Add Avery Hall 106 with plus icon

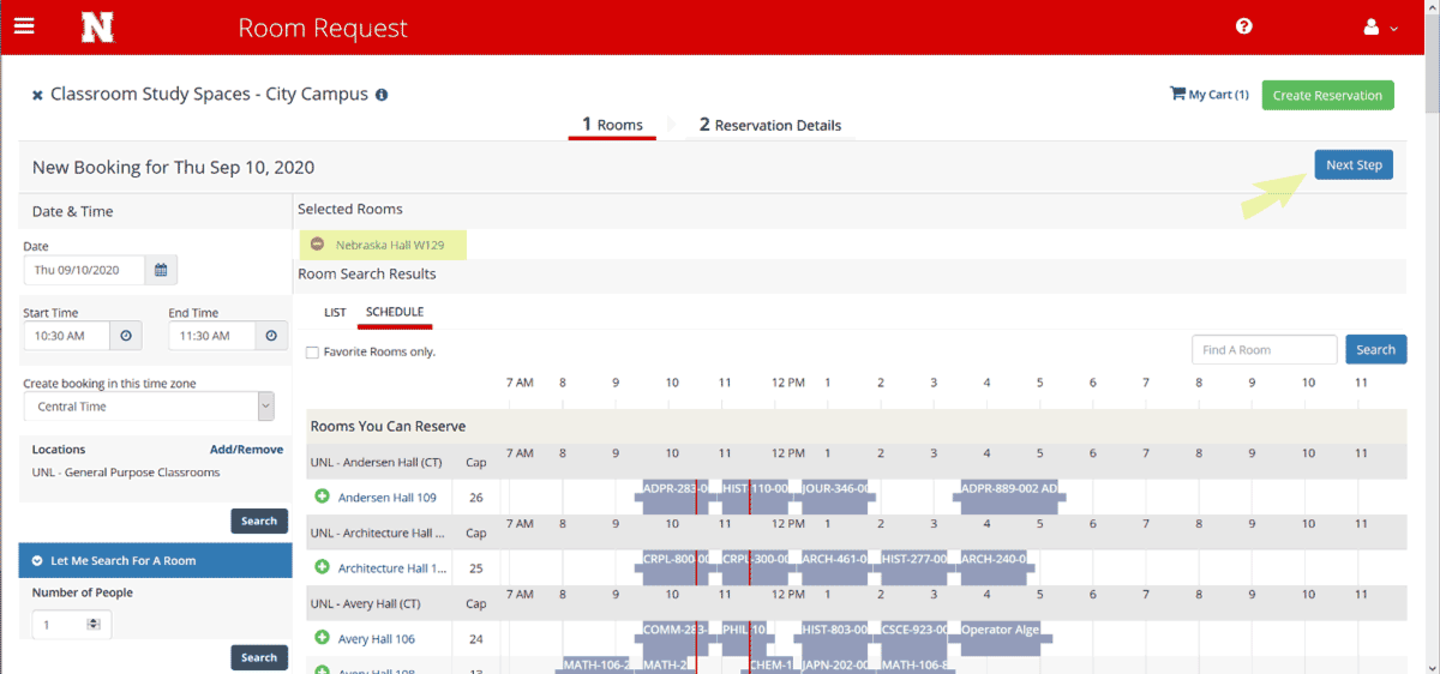pyautogui.click(x=322, y=638)
